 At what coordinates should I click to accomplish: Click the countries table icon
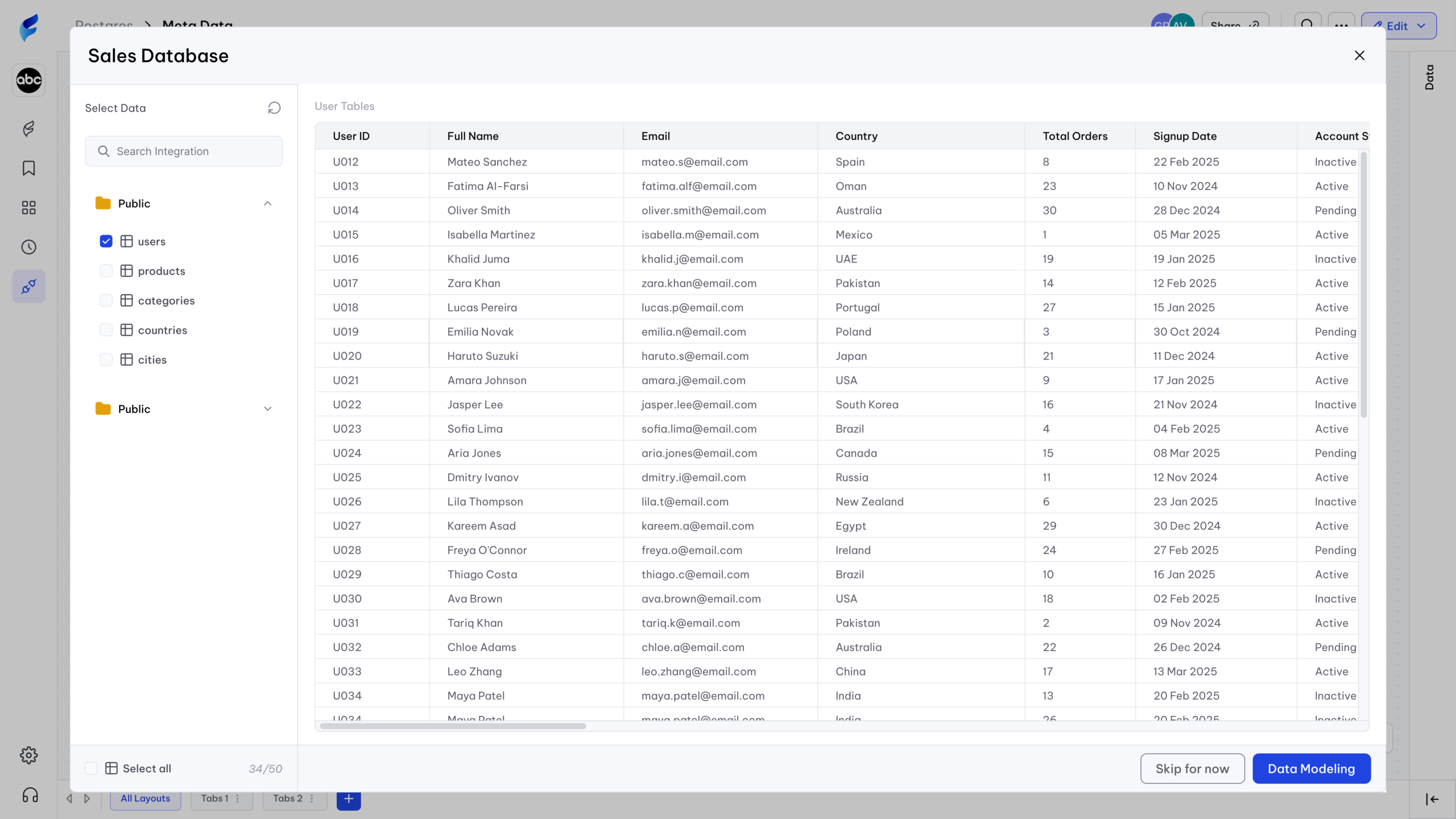point(126,330)
